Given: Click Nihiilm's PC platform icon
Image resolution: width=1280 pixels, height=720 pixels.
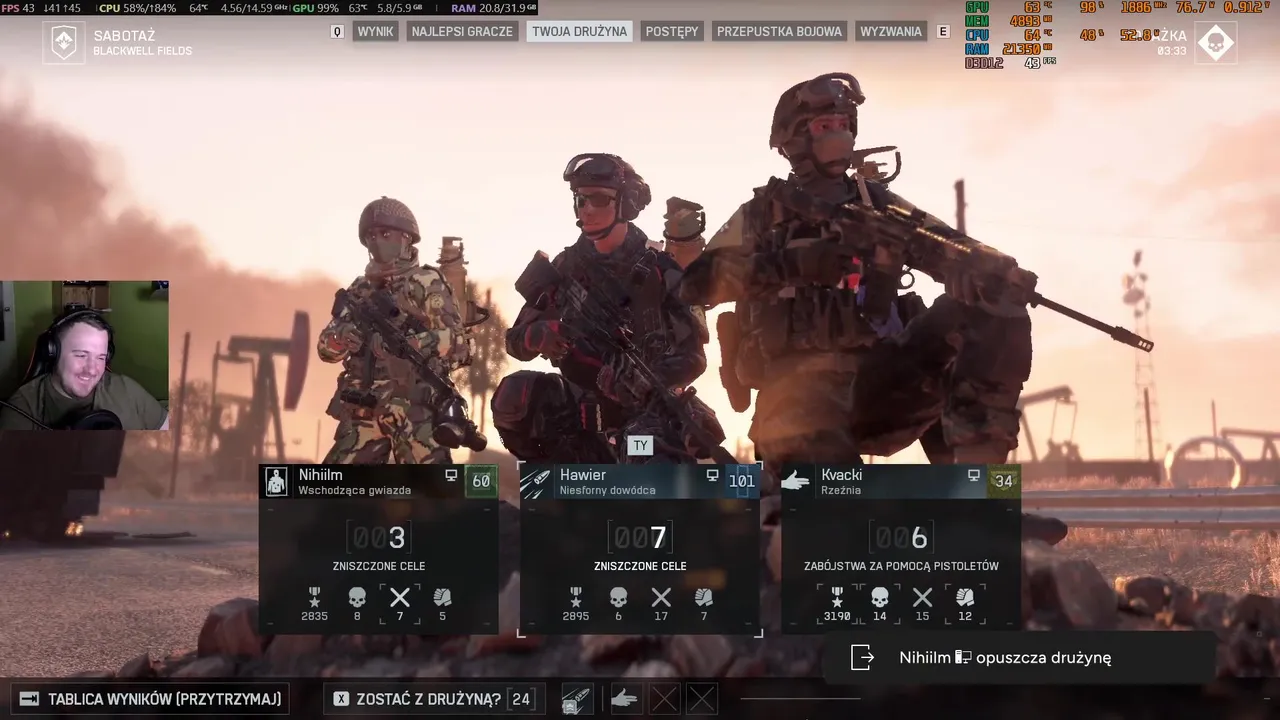Looking at the screenshot, I should pos(451,476).
